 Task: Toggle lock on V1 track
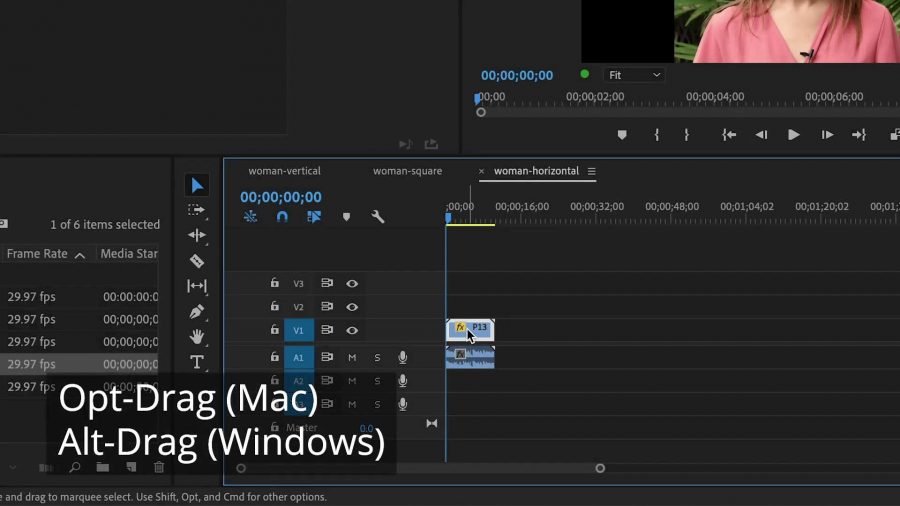274,330
